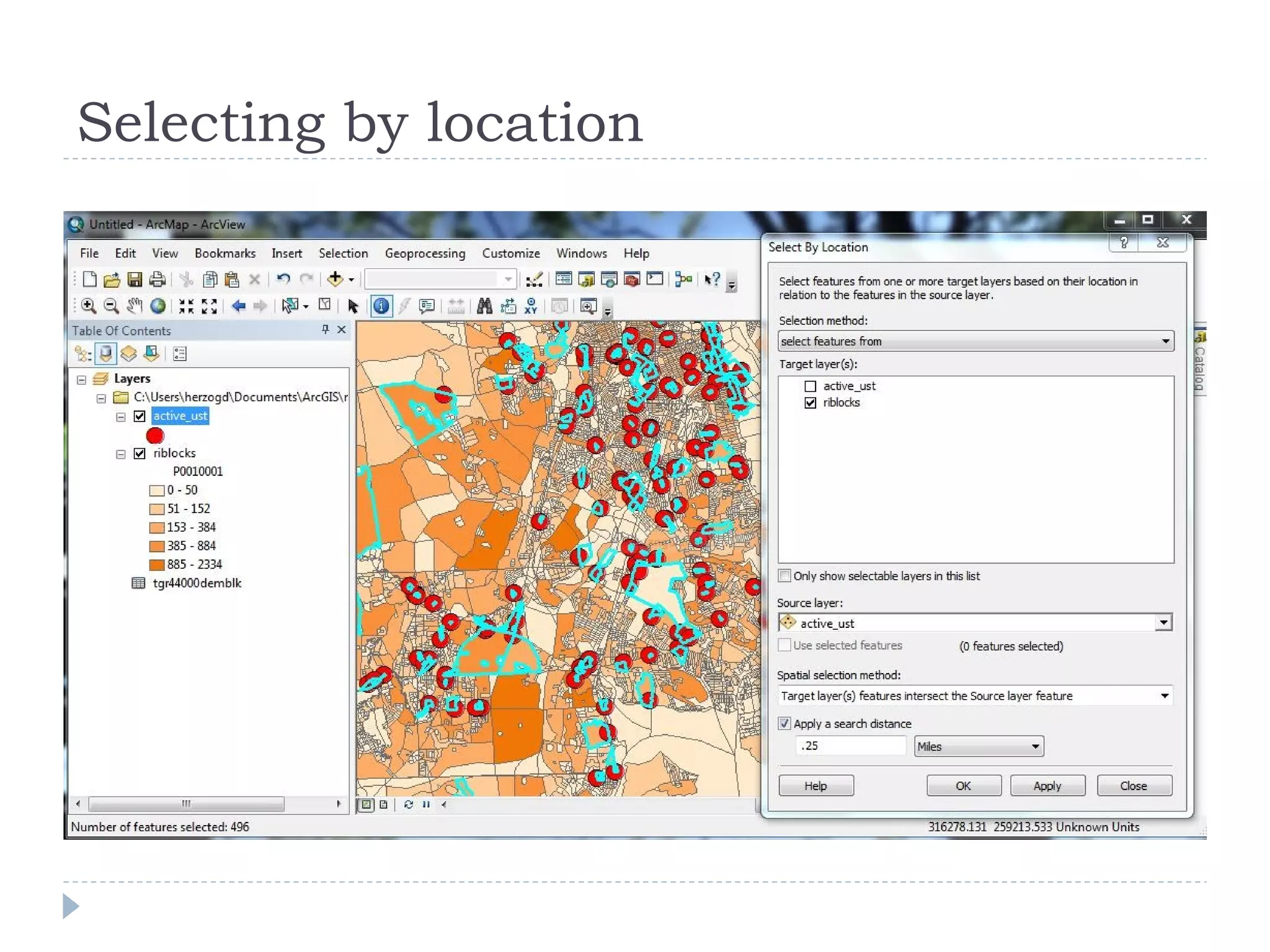Click the 885 - 2334 color swatch
Screen dimensions: 1270x952
click(157, 565)
